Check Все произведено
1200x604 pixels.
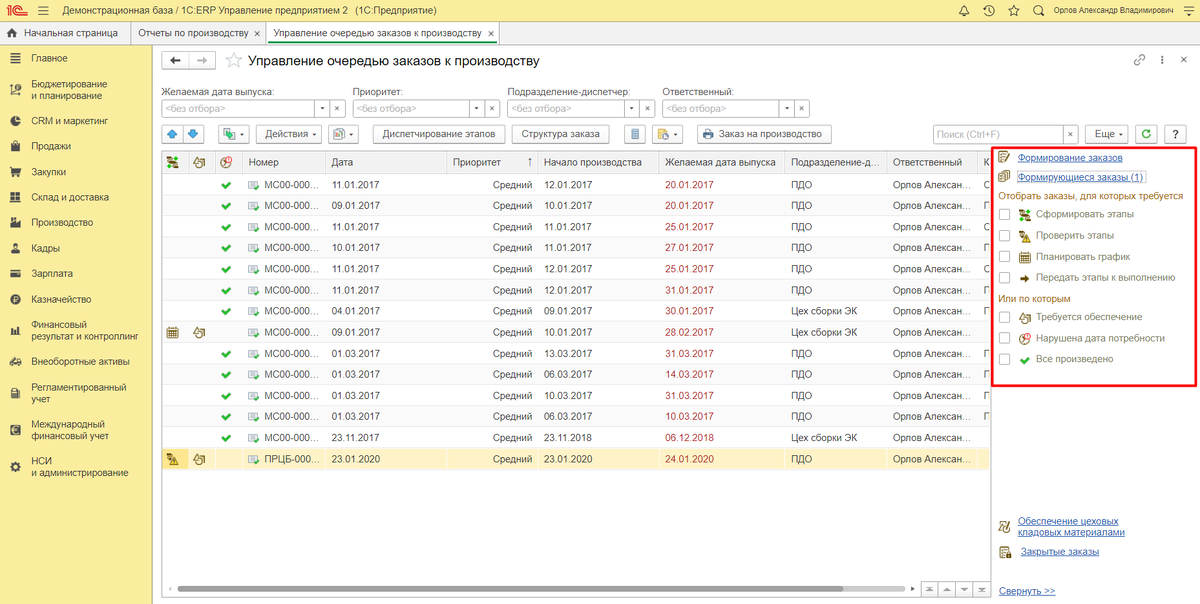point(1005,359)
